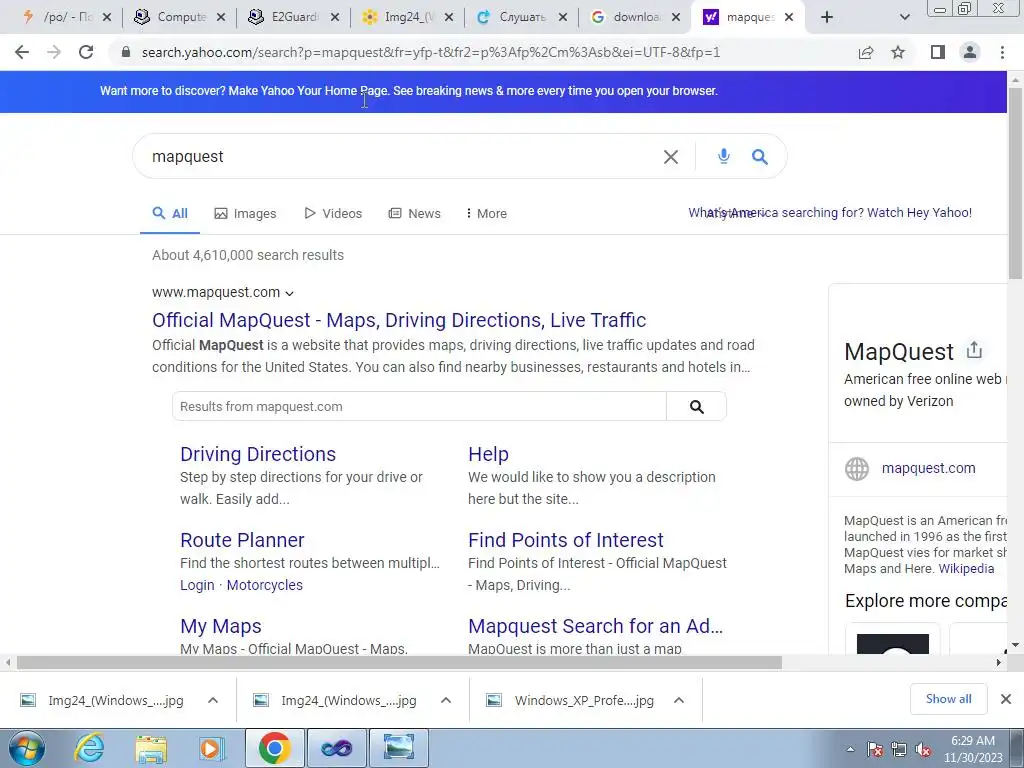Image resolution: width=1024 pixels, height=768 pixels.
Task: Click the horizontal page scrollbar
Action: (399, 663)
